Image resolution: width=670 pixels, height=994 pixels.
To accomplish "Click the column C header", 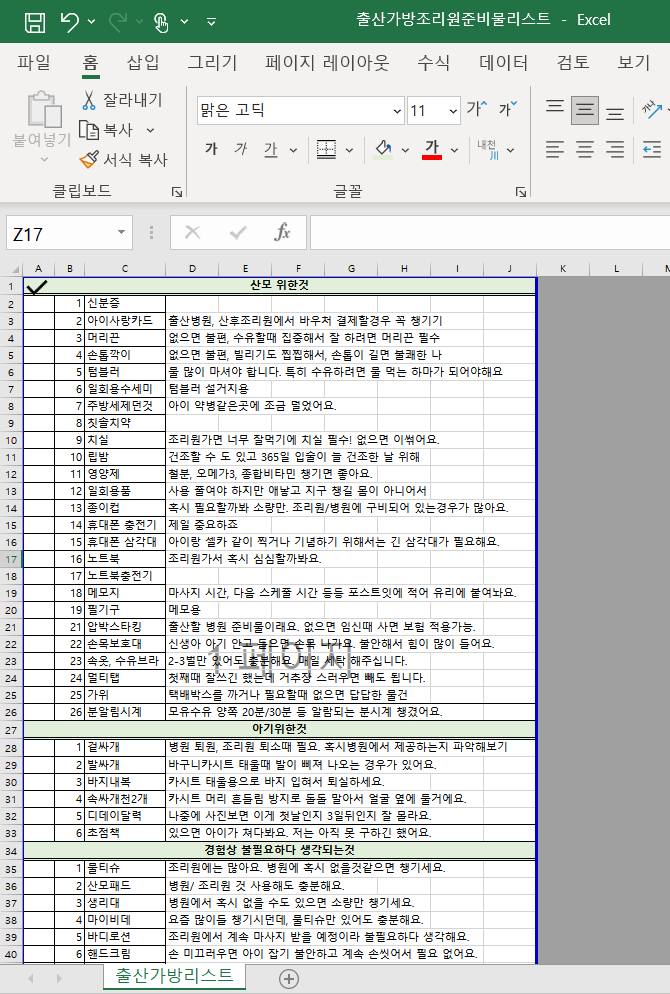I will click(125, 269).
